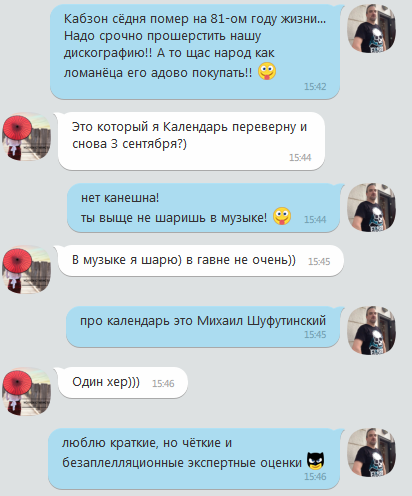The width and height of the screenshot is (412, 496).
Task: Select the 'В музыке я шарю' message bubble
Action: tap(201, 261)
